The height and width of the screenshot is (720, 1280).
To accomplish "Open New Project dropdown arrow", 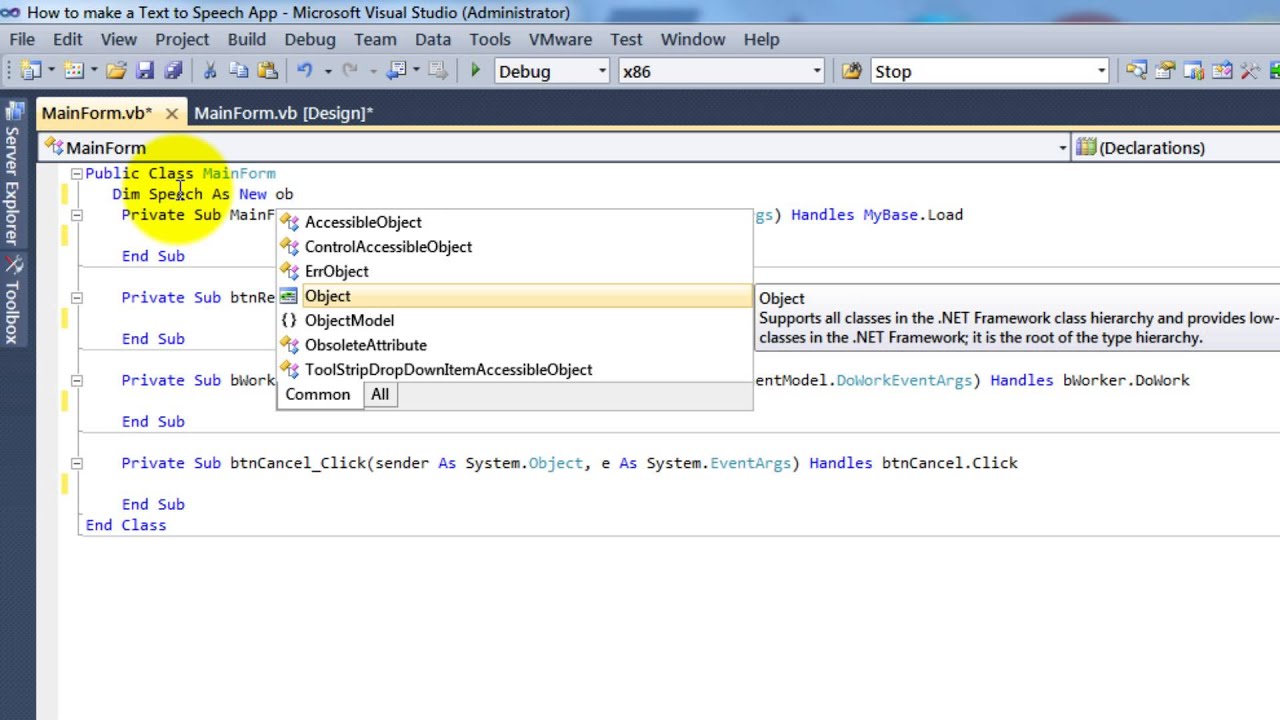I will tap(51, 71).
